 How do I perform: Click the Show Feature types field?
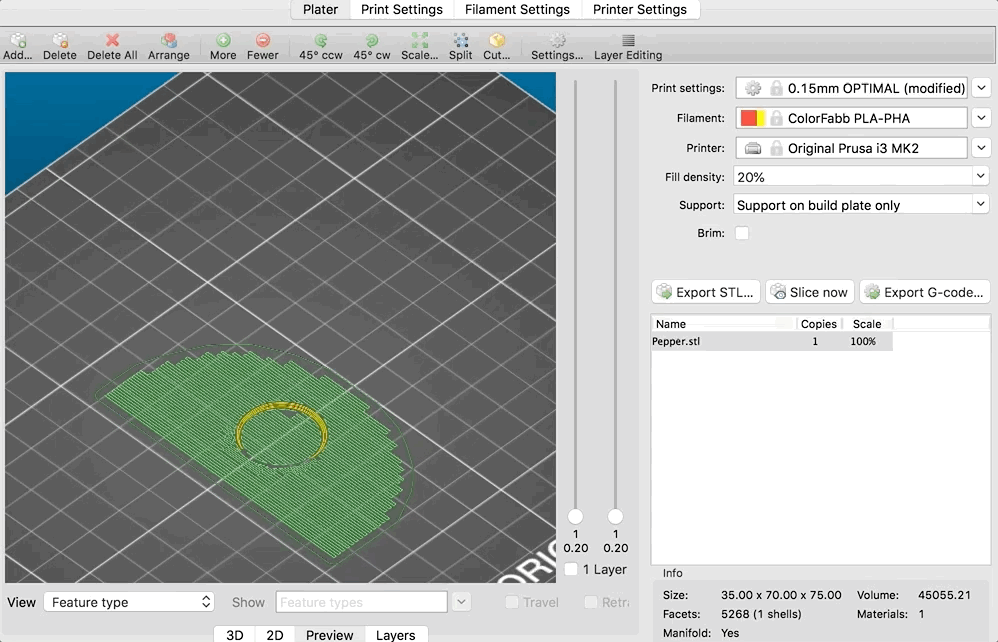[362, 602]
